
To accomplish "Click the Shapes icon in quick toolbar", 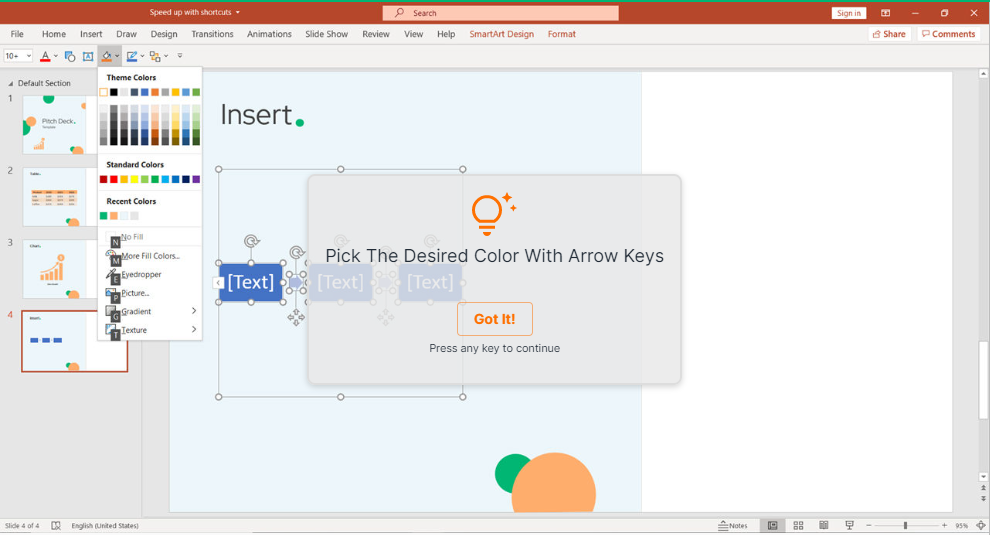I will click(x=70, y=56).
